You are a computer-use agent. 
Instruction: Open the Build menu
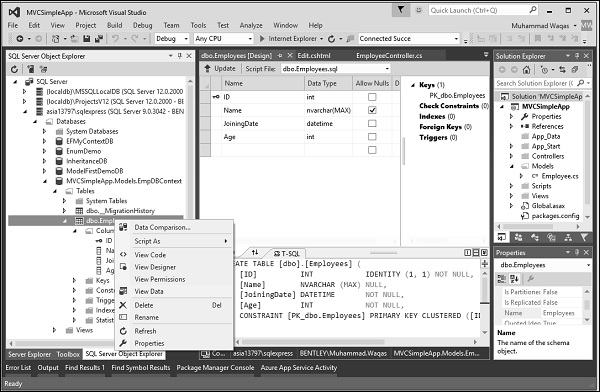tap(114, 25)
